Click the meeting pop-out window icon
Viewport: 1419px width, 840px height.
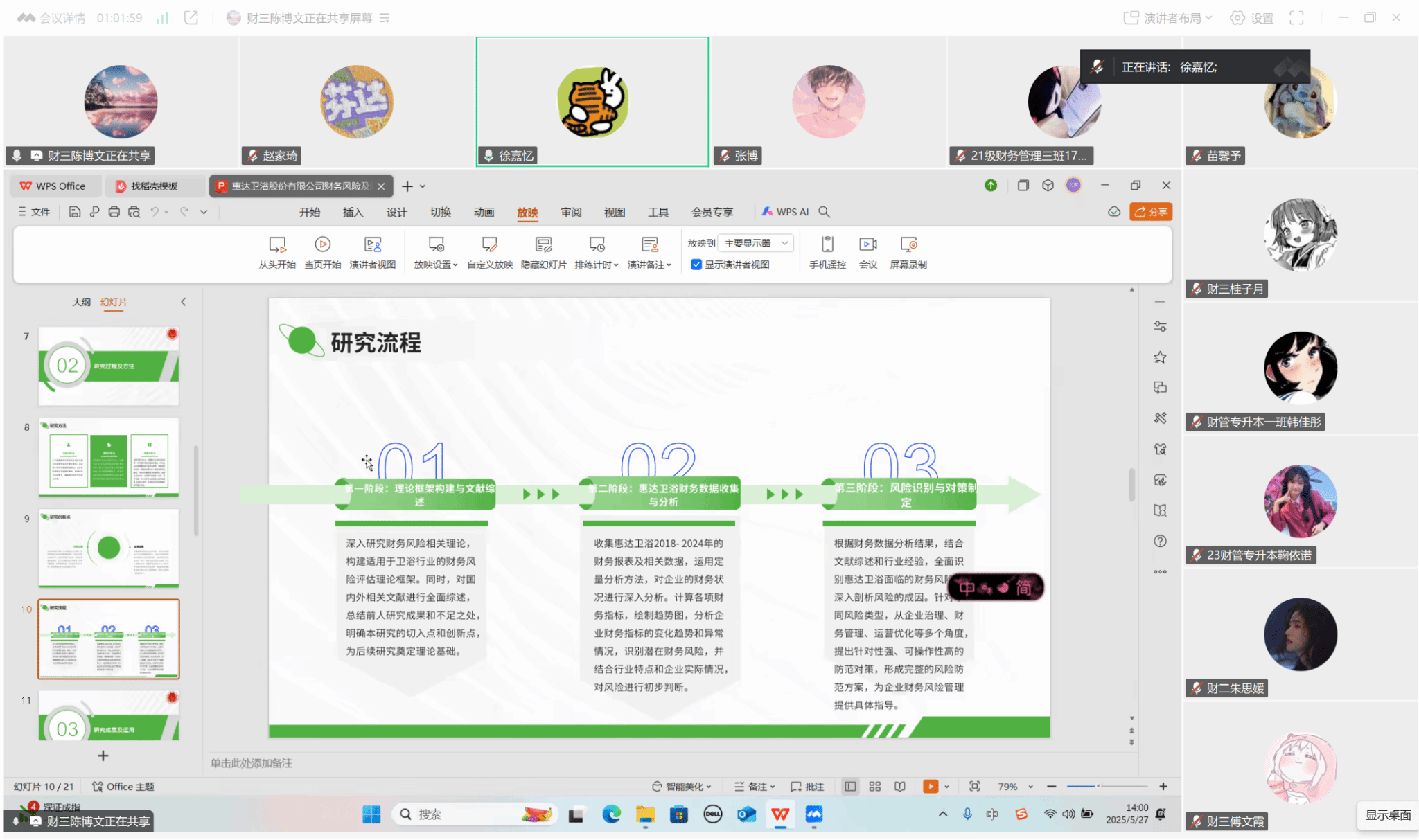191,18
